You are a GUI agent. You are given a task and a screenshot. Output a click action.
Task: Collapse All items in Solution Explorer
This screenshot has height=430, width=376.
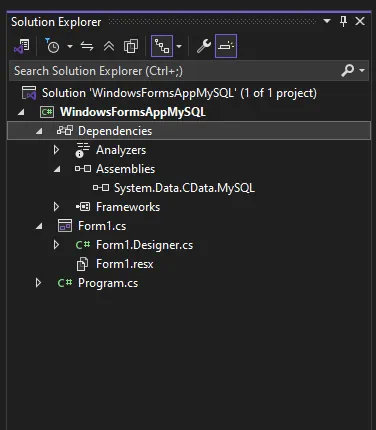pyautogui.click(x=109, y=46)
